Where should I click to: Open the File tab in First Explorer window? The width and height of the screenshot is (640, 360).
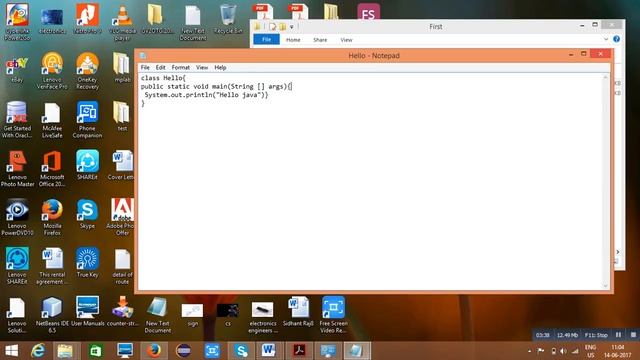[x=267, y=40]
